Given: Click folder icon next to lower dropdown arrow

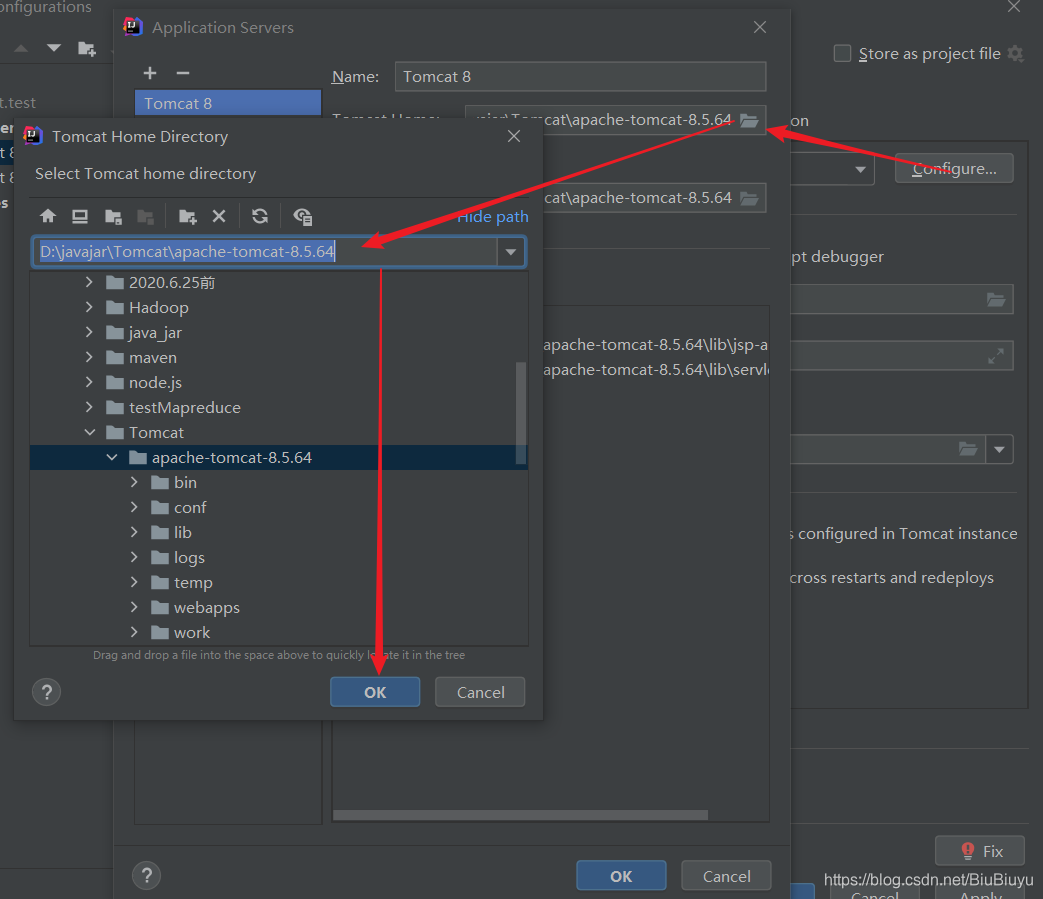Looking at the screenshot, I should click(x=968, y=449).
